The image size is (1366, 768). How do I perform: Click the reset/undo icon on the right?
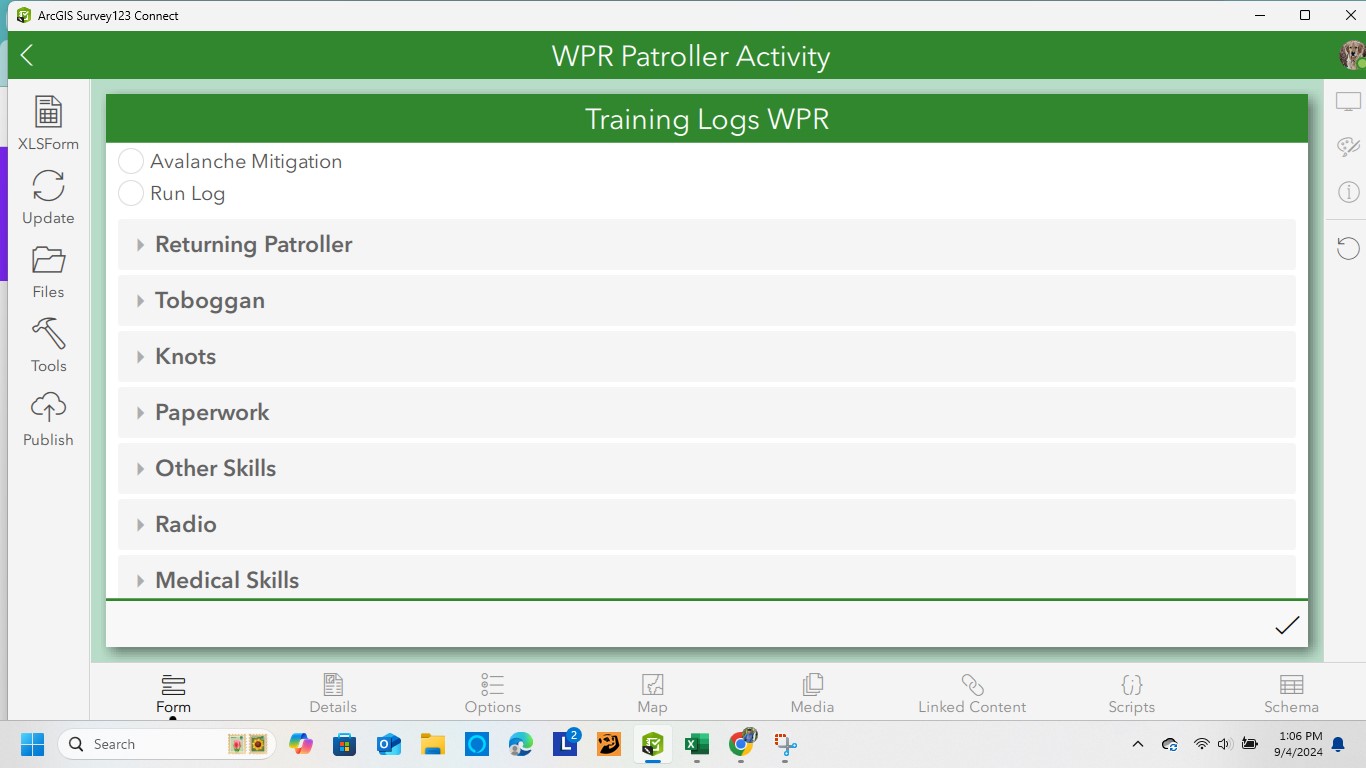pos(1348,248)
